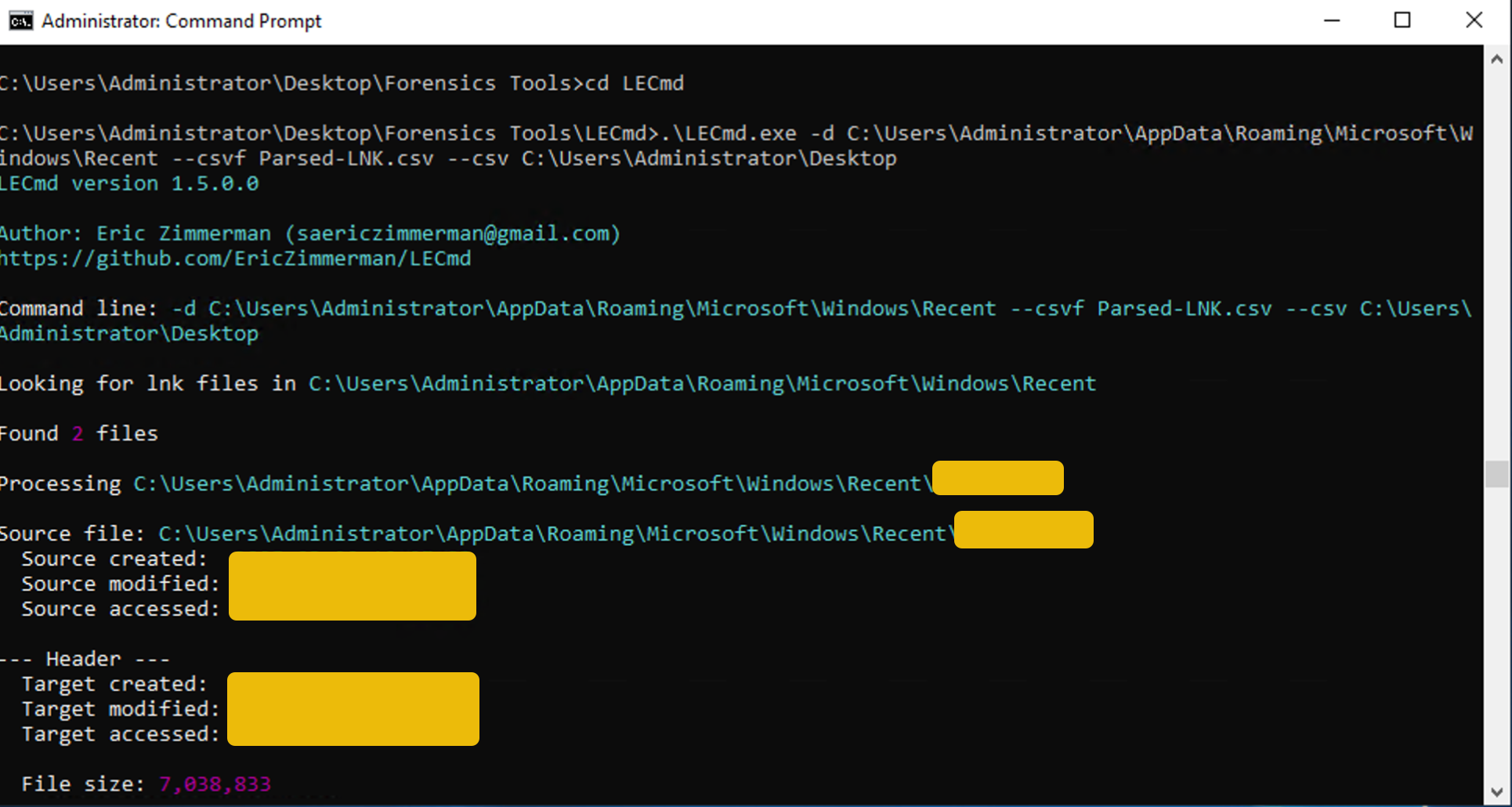Click the 'Processing' line label

[60, 484]
